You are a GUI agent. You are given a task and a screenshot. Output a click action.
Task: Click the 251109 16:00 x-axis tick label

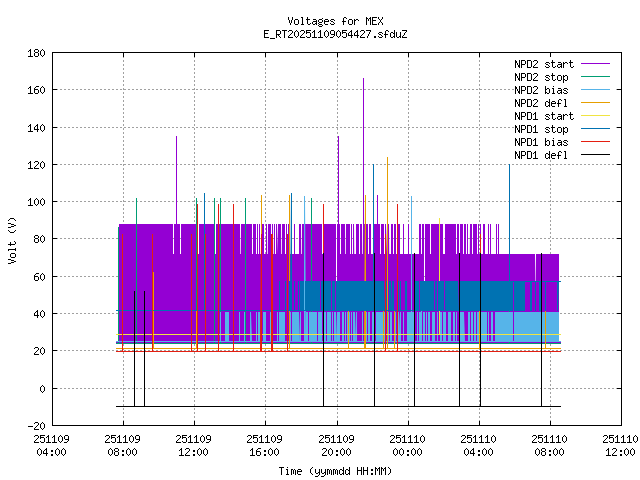click(265, 445)
